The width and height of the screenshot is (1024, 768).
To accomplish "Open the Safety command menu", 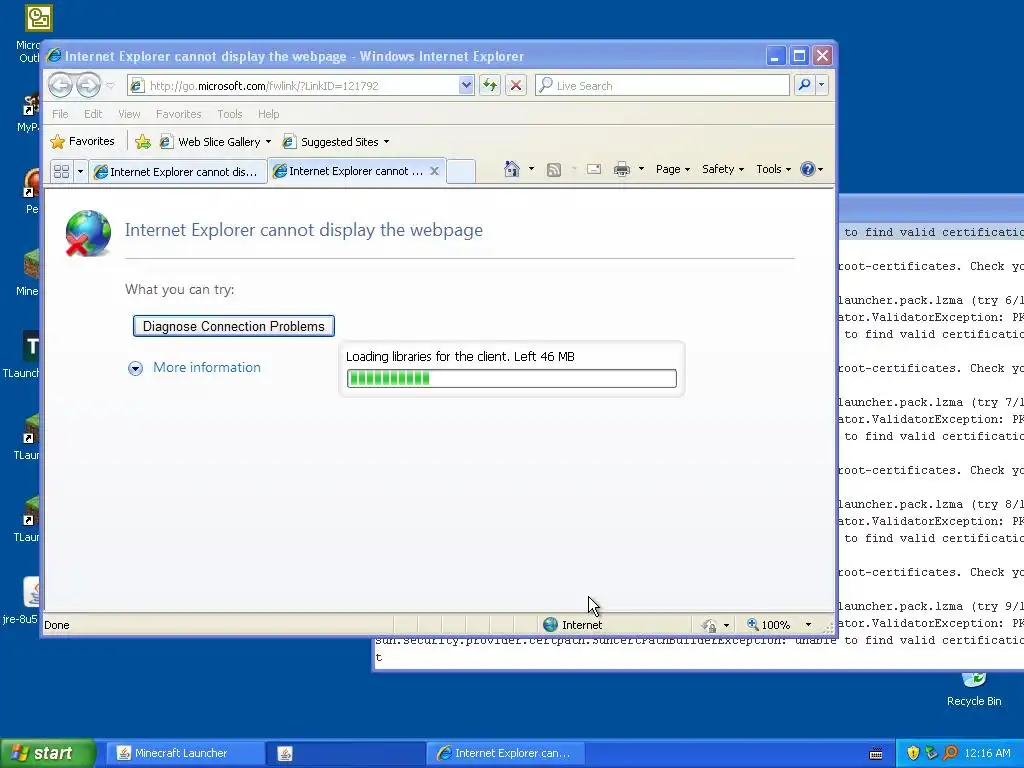I will tap(722, 169).
